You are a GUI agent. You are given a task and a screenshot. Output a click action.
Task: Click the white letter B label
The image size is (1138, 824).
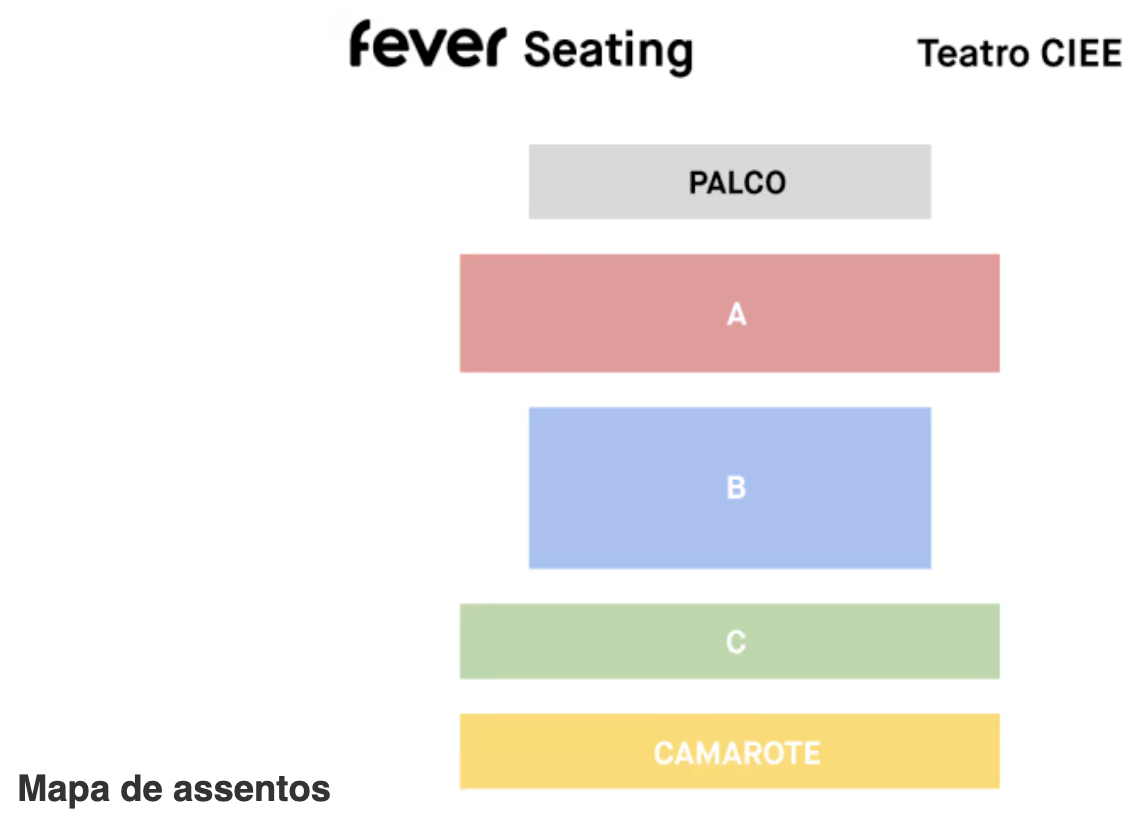pyautogui.click(x=736, y=488)
